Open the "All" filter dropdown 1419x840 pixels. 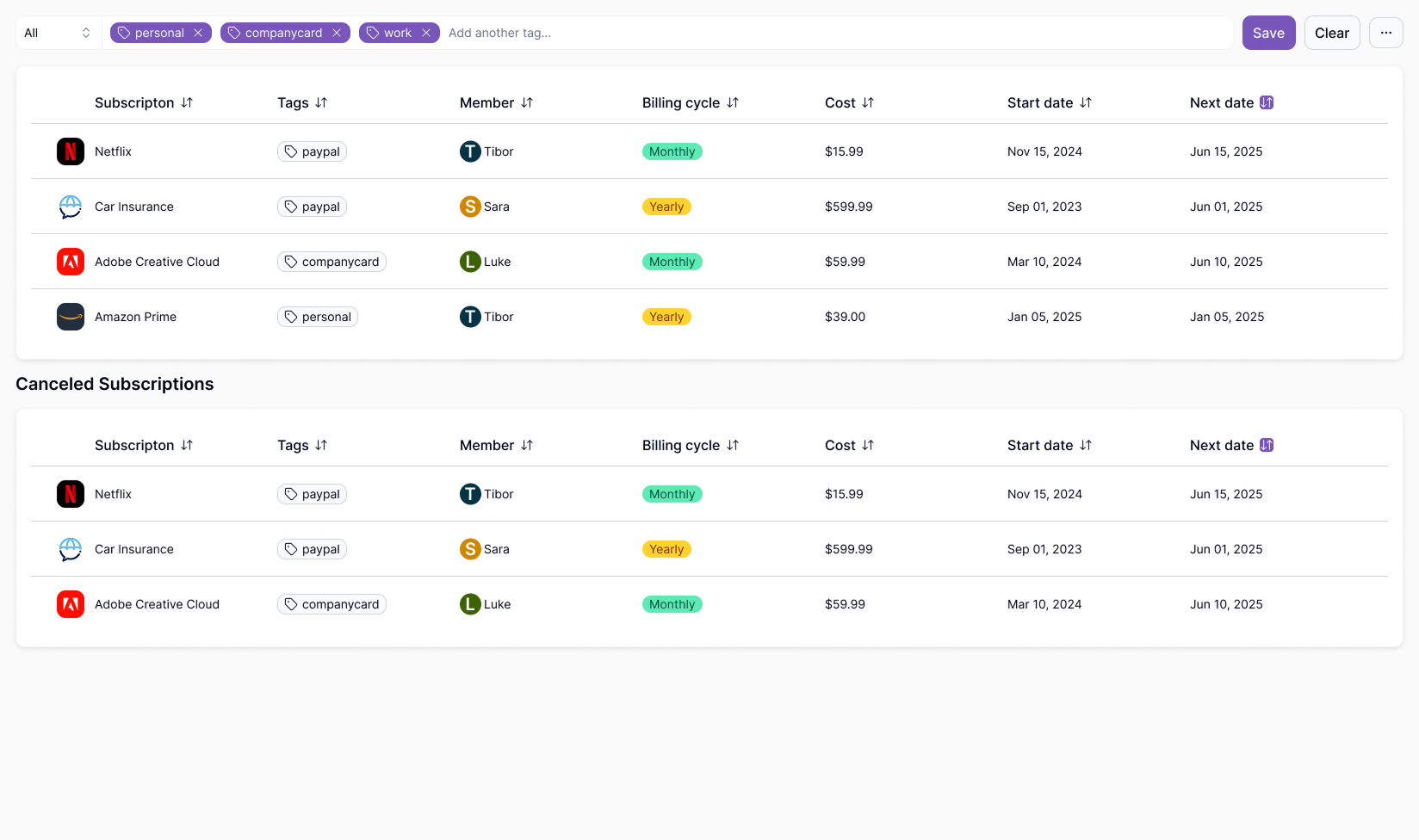(x=56, y=33)
